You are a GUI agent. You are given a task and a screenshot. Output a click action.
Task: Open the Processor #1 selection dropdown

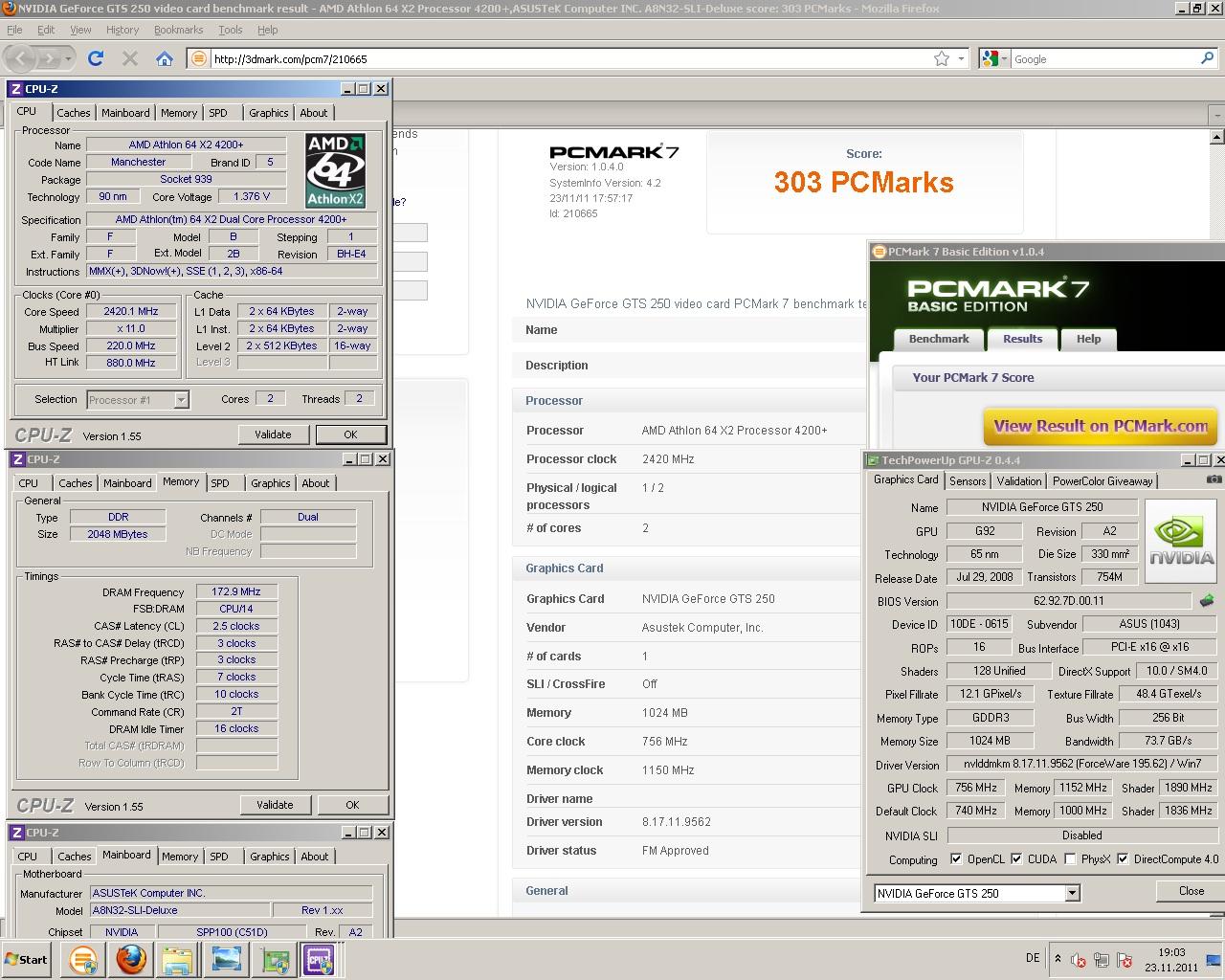click(x=181, y=400)
